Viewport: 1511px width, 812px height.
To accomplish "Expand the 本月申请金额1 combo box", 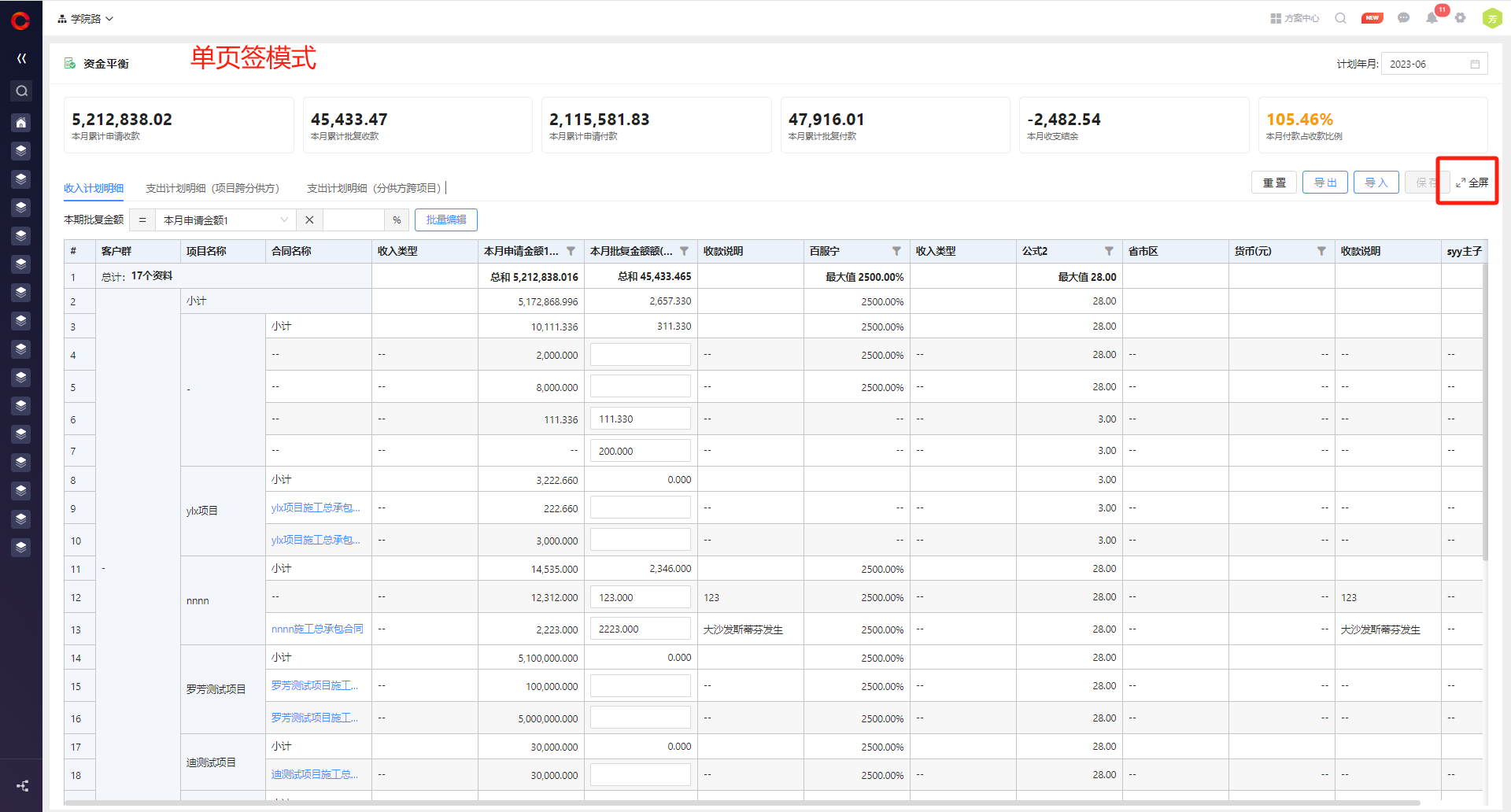I will (x=224, y=220).
